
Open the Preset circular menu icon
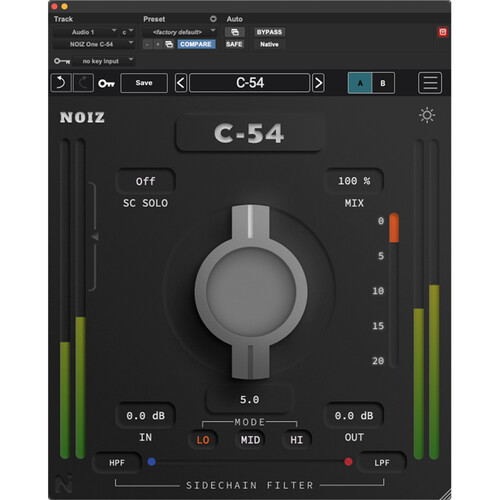[x=213, y=19]
